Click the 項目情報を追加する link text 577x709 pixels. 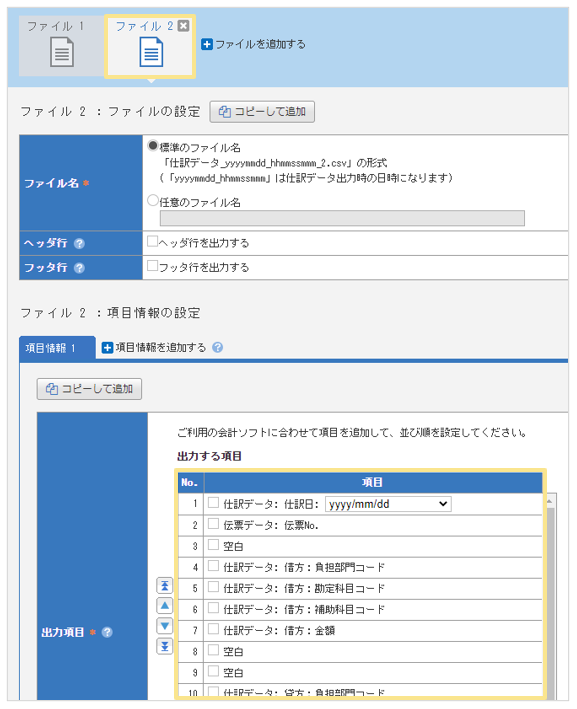(x=161, y=348)
